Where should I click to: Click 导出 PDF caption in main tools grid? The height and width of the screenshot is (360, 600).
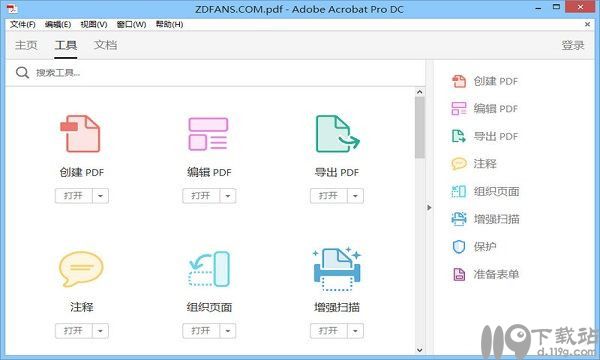337,172
